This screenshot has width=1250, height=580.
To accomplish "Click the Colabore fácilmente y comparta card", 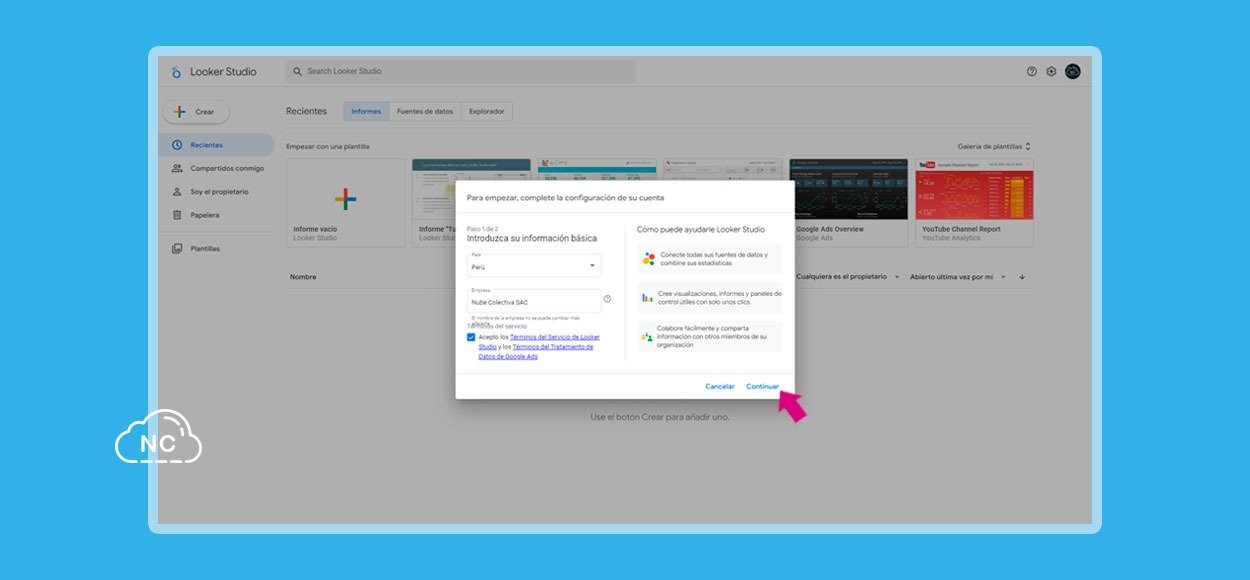I will point(711,336).
